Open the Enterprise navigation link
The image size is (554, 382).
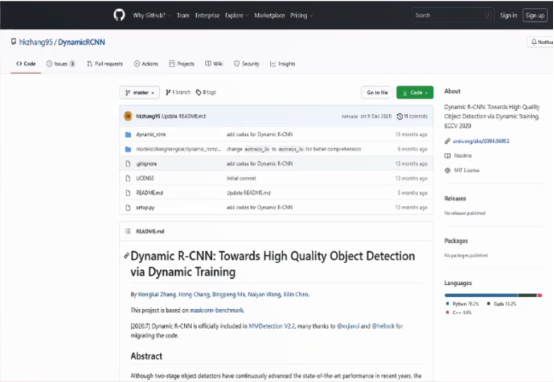[207, 15]
